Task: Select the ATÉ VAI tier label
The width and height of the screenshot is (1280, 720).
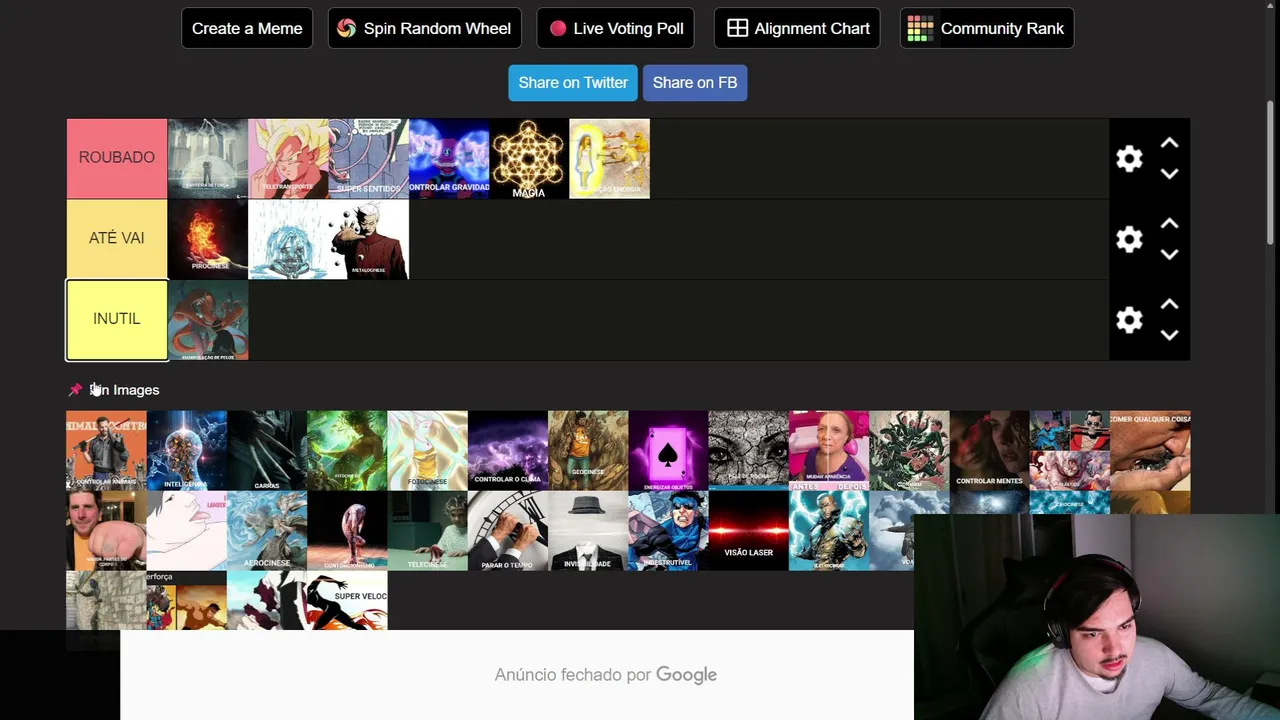Action: pyautogui.click(x=117, y=239)
